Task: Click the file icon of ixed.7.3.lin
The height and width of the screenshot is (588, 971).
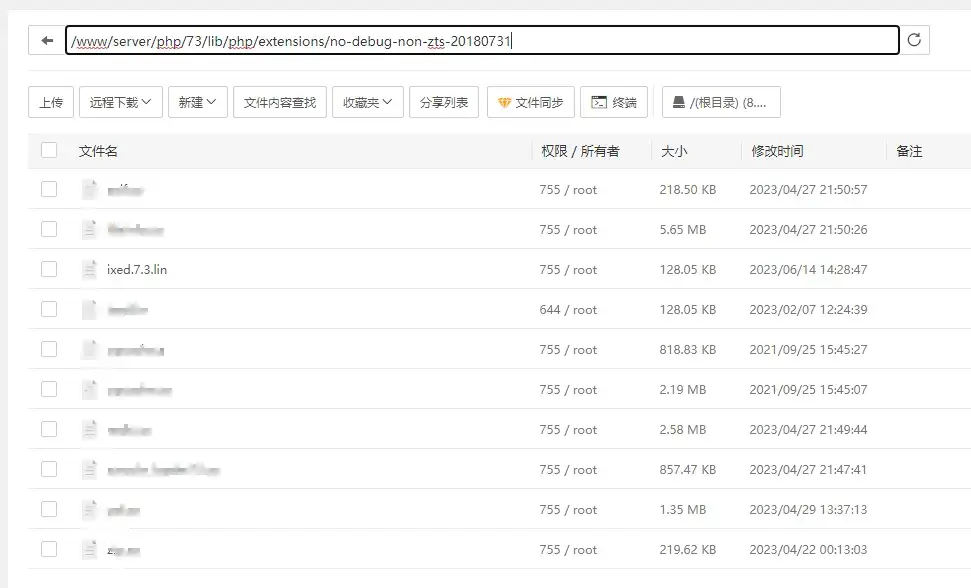Action: click(x=90, y=269)
